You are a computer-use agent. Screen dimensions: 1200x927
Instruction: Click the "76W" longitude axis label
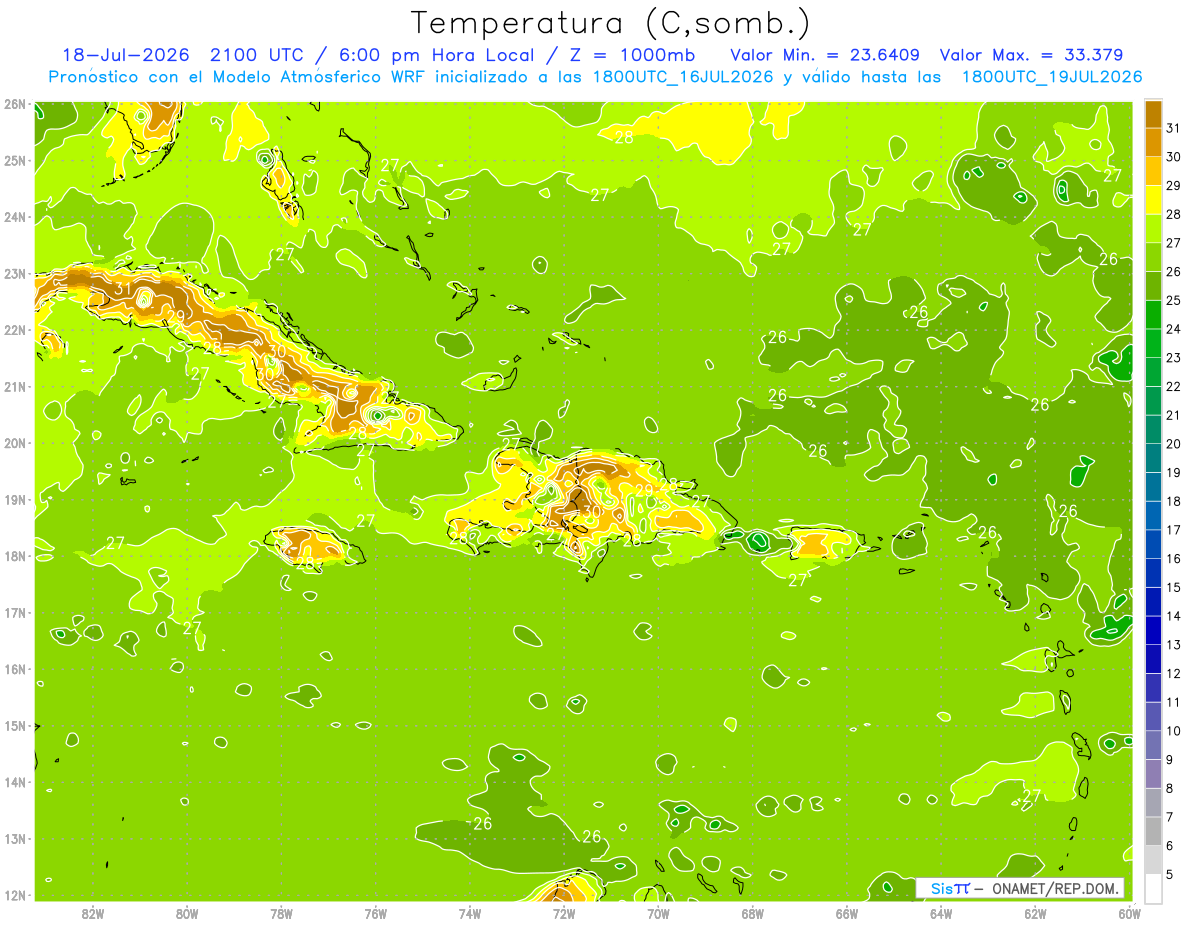point(375,913)
